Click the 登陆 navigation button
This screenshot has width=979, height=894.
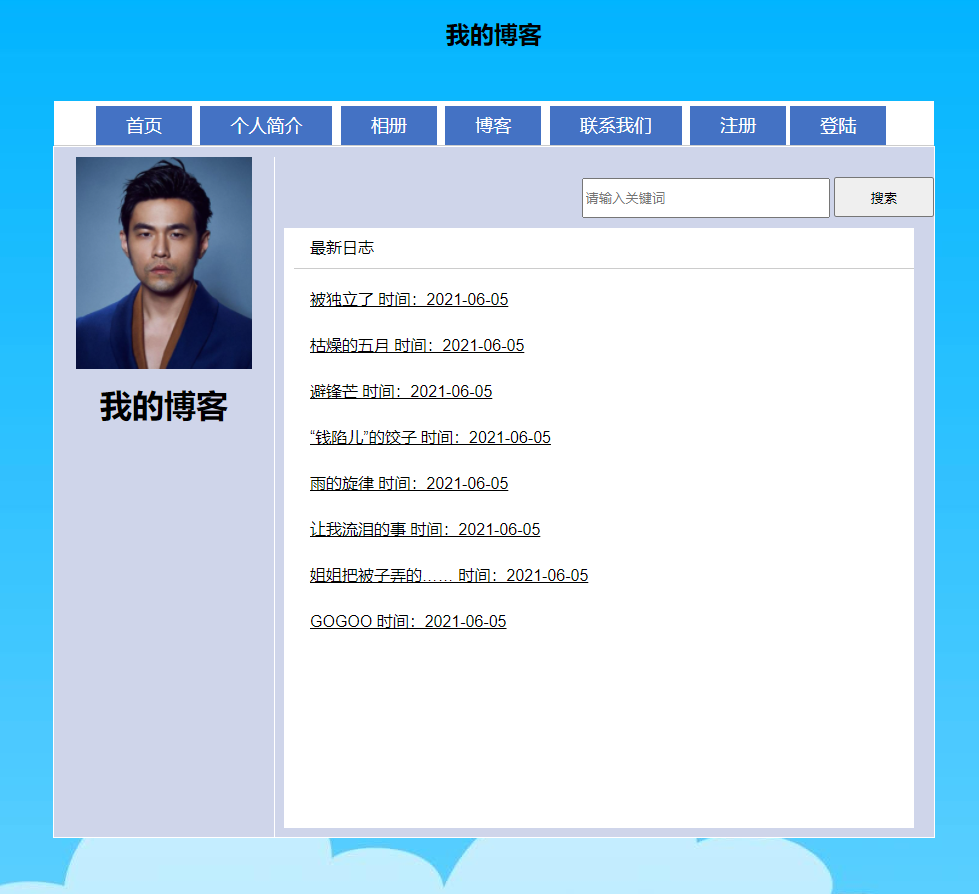pyautogui.click(x=838, y=125)
